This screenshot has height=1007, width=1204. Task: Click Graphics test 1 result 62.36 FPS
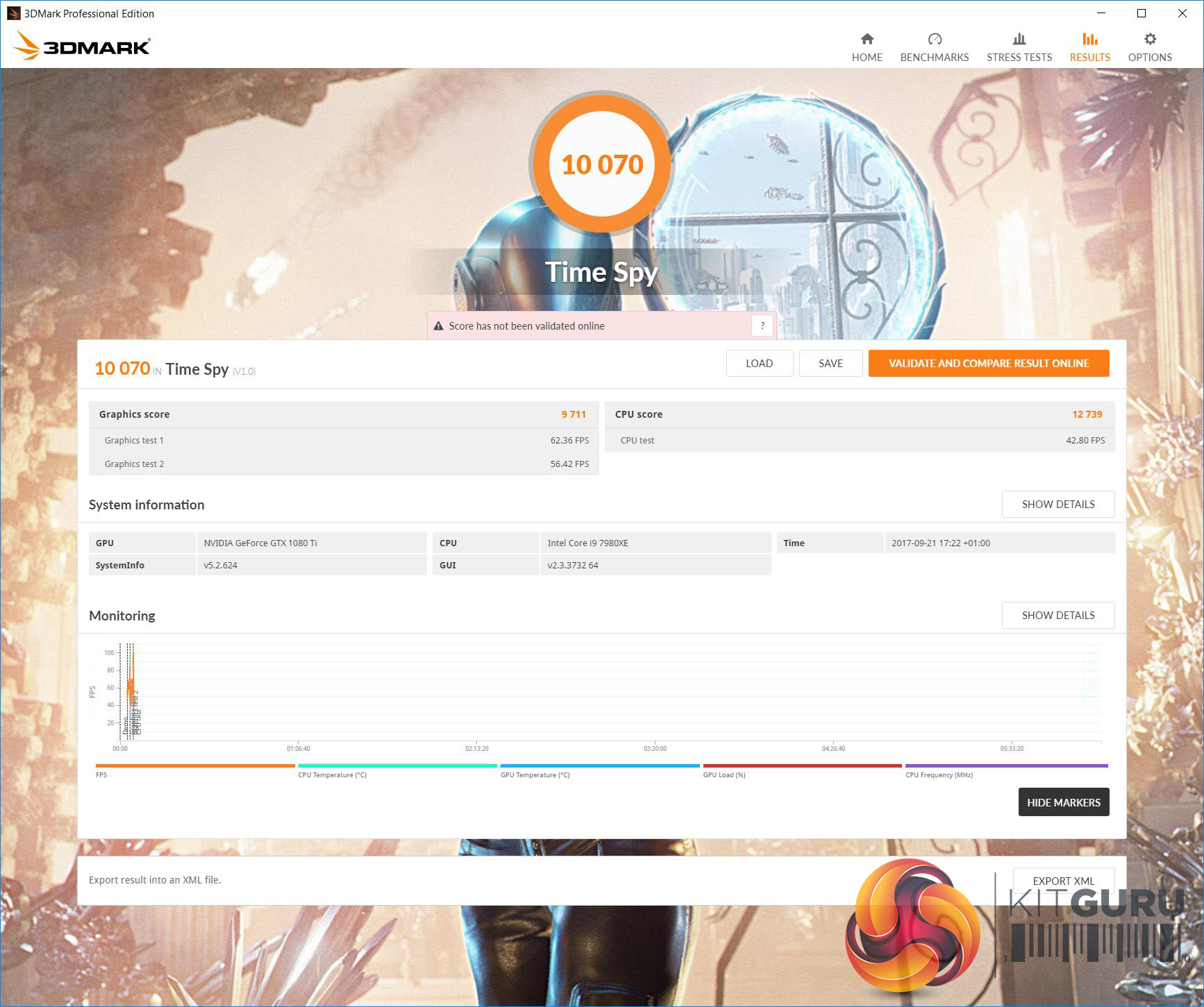tap(569, 441)
